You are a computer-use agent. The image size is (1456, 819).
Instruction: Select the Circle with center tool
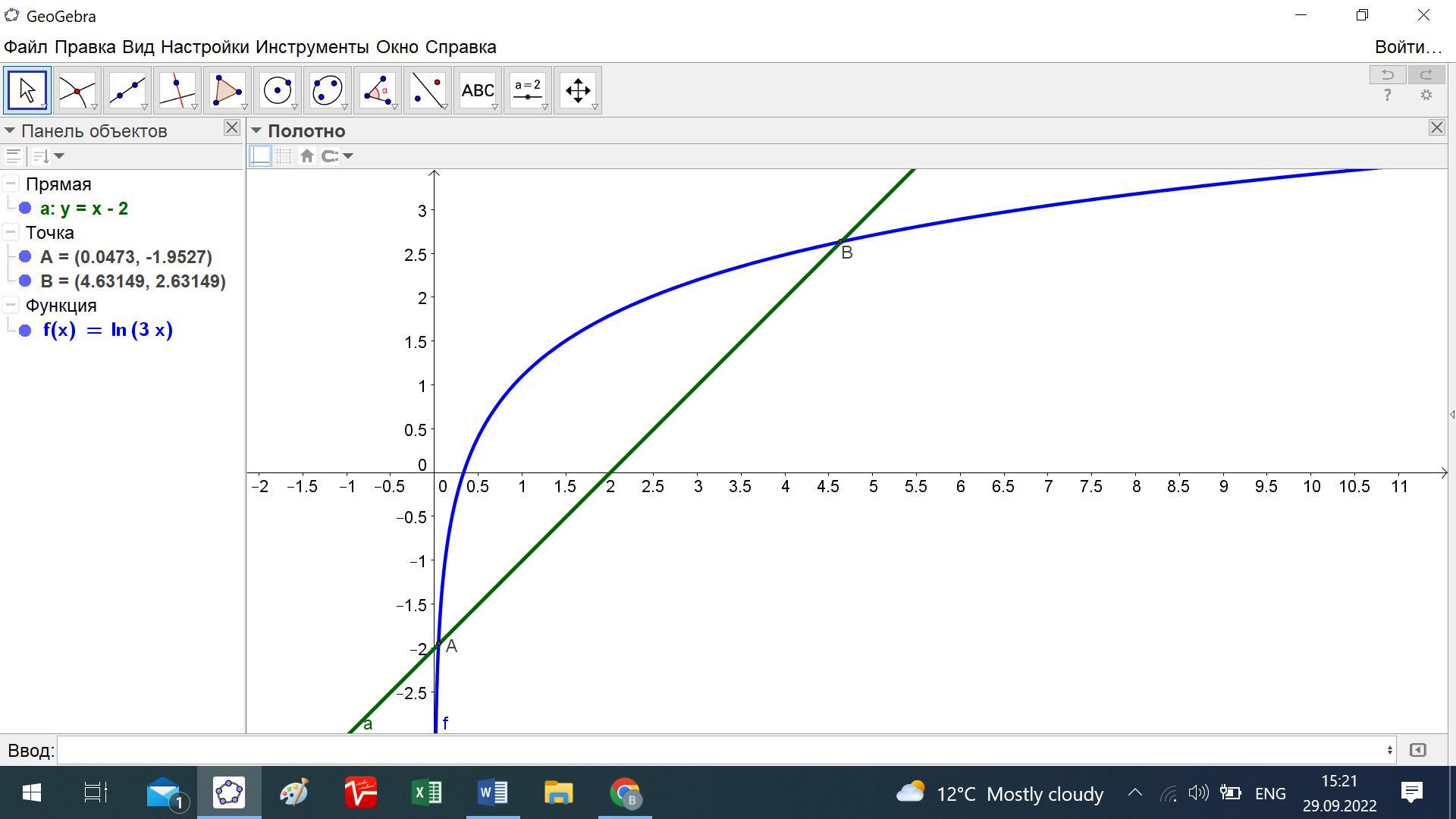point(277,91)
